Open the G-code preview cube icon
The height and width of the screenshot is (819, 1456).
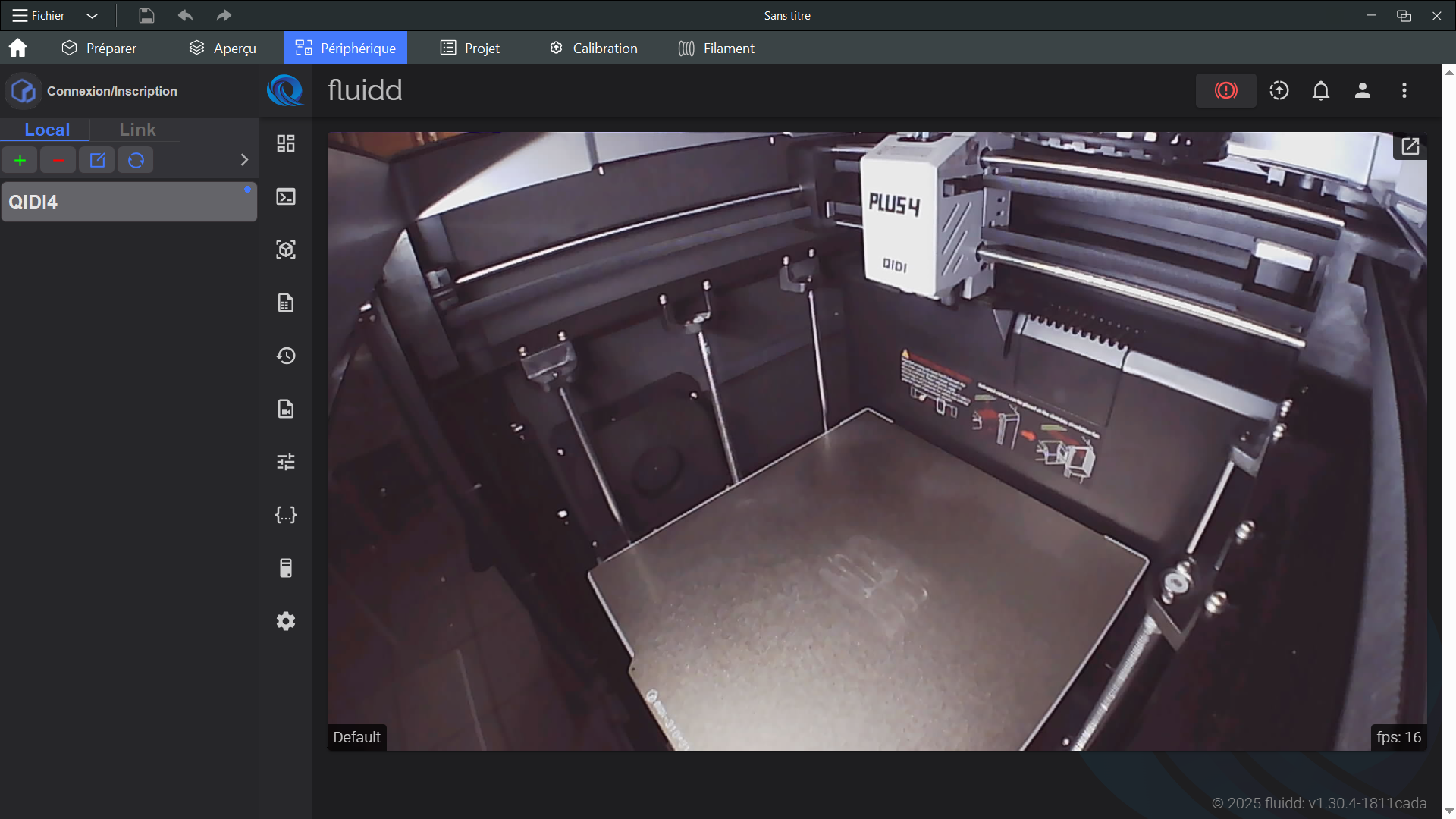(286, 250)
